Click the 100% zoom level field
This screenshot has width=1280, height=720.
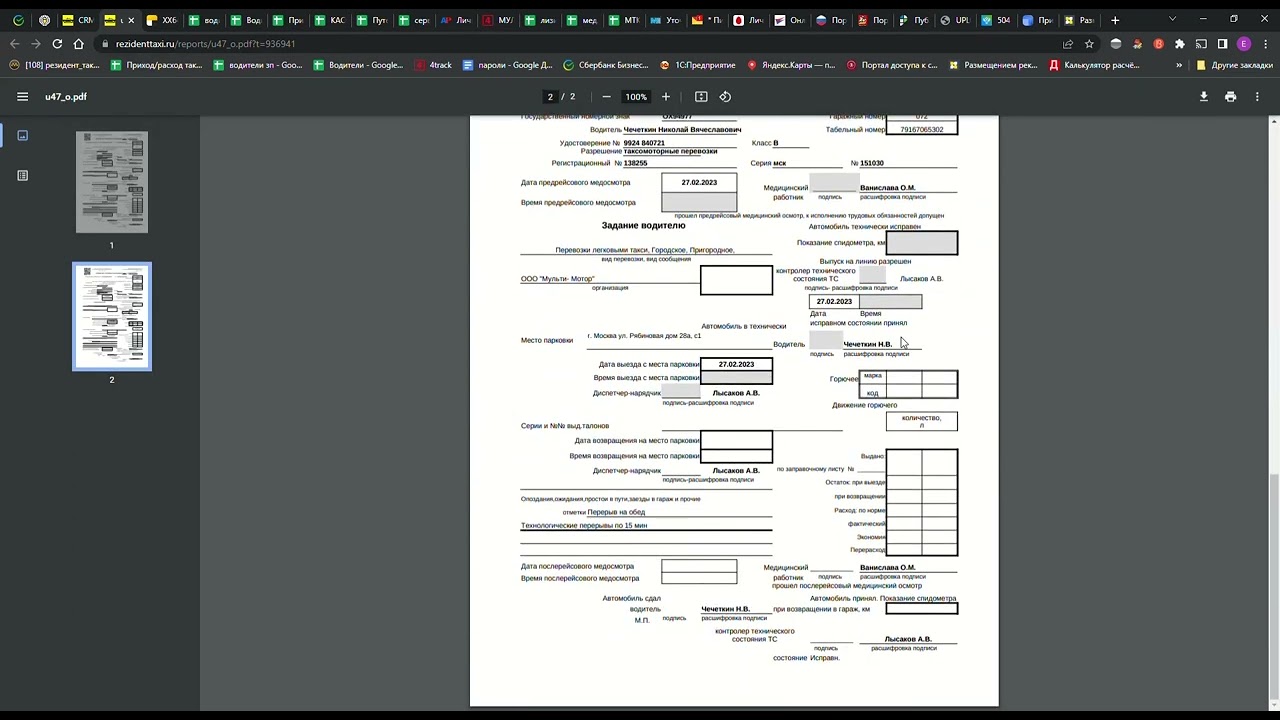click(x=636, y=97)
